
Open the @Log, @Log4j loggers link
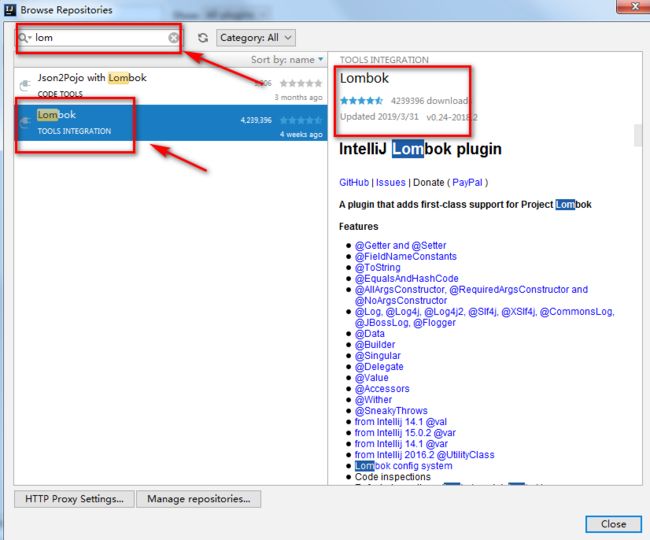[x=485, y=317]
